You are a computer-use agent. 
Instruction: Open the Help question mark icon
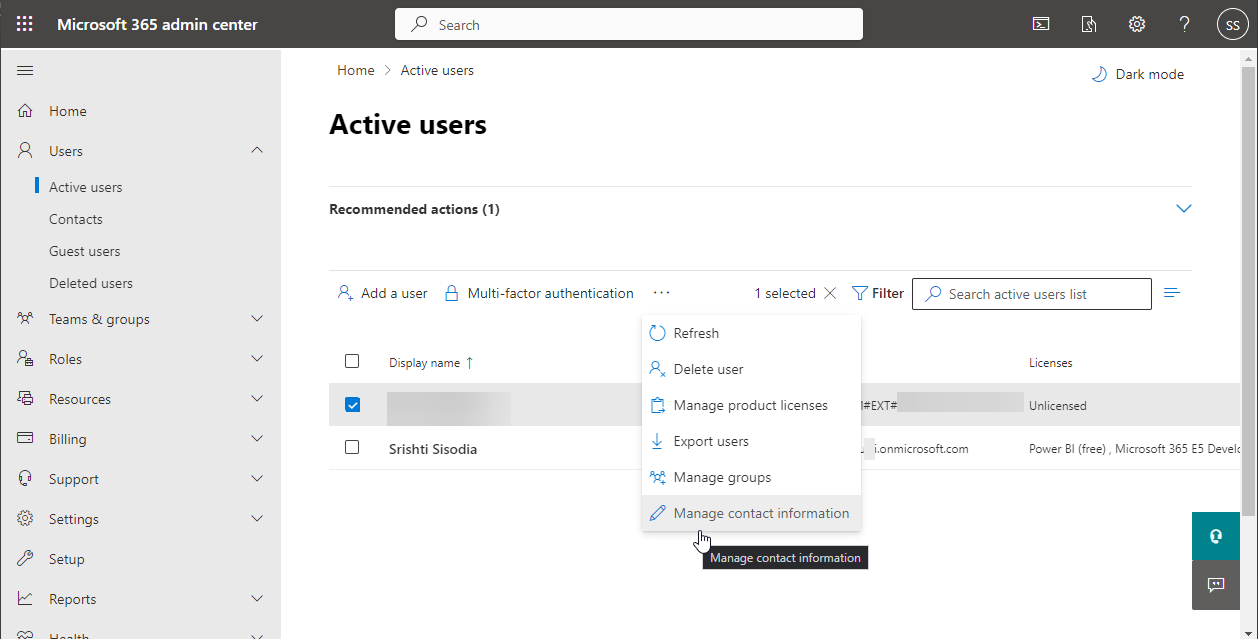pyautogui.click(x=1185, y=24)
